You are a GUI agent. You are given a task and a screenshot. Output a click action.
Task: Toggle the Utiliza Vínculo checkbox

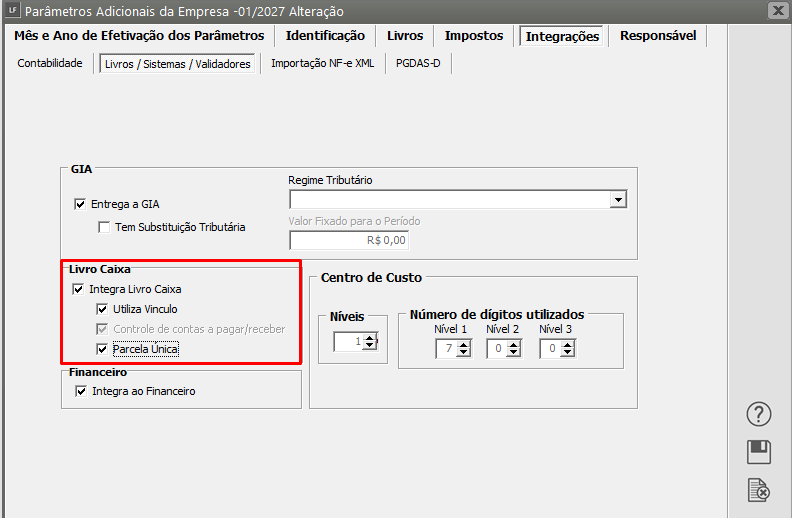tap(102, 309)
